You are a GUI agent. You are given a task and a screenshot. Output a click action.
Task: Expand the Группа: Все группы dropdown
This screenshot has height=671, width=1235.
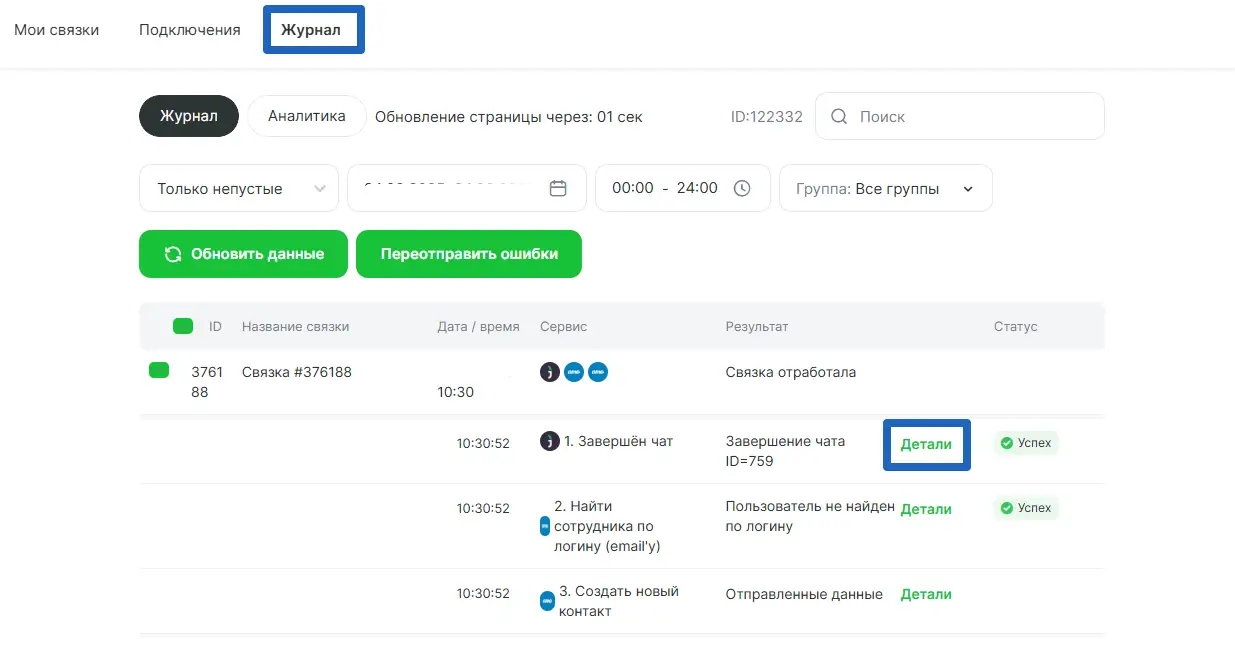point(885,188)
